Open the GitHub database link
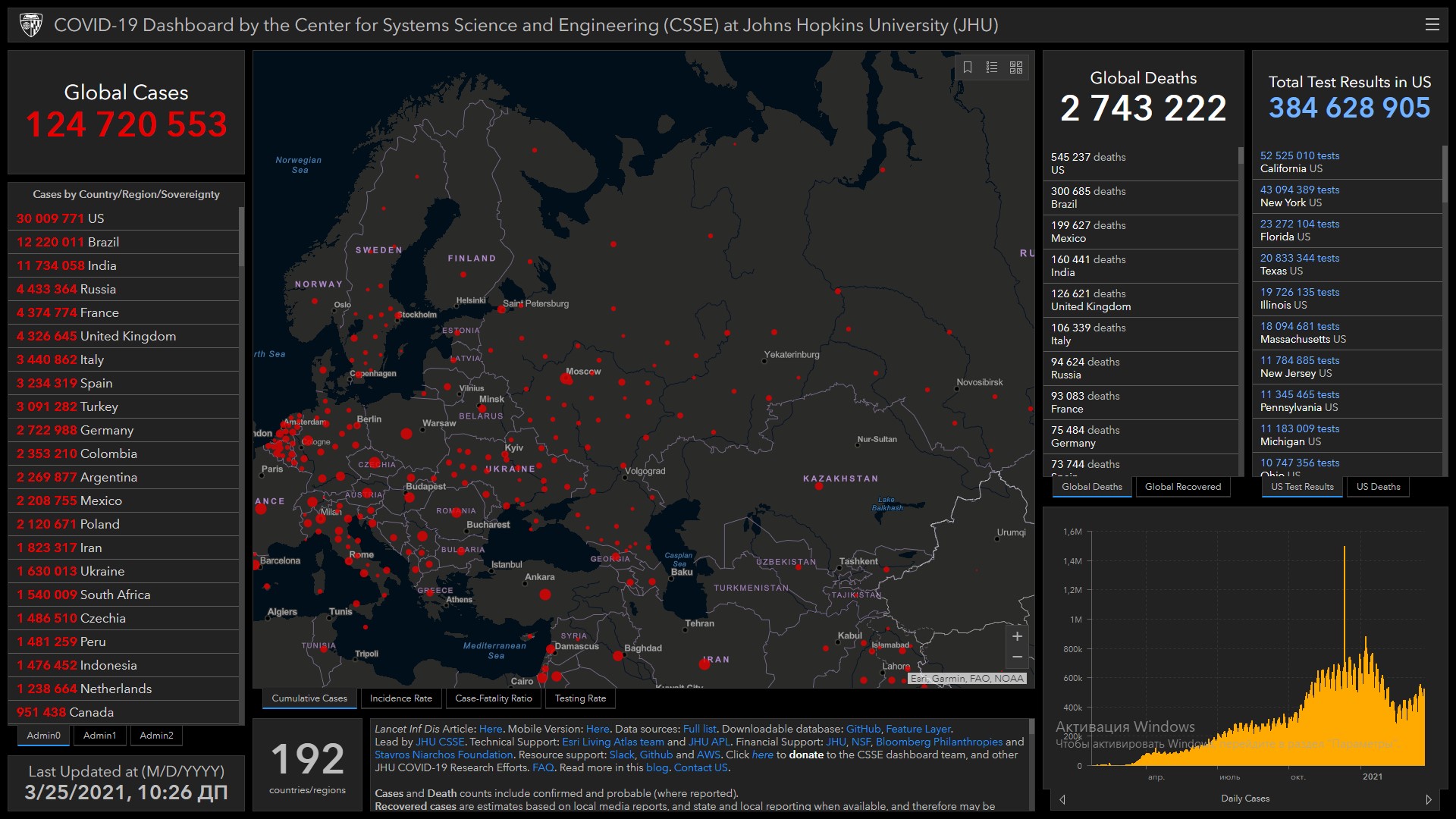 point(863,729)
